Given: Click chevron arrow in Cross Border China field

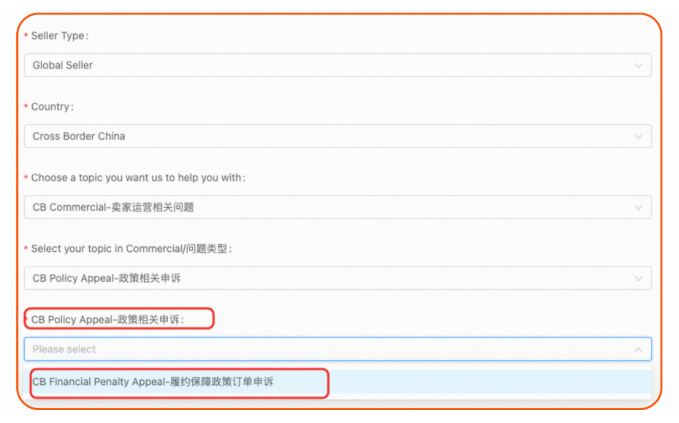Looking at the screenshot, I should pyautogui.click(x=638, y=137).
